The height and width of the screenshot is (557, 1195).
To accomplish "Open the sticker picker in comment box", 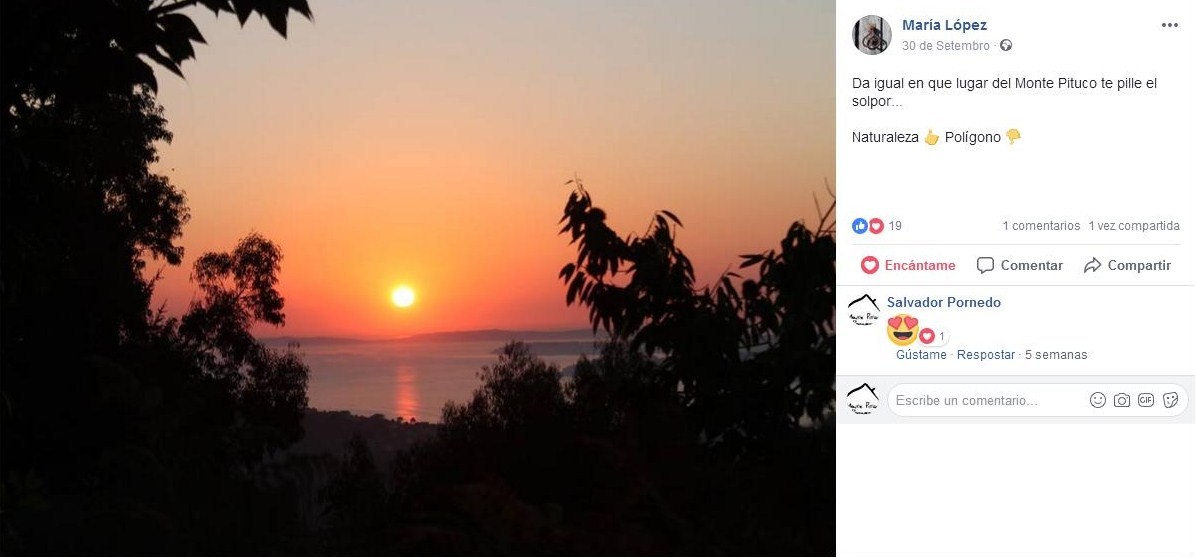I will (1170, 401).
